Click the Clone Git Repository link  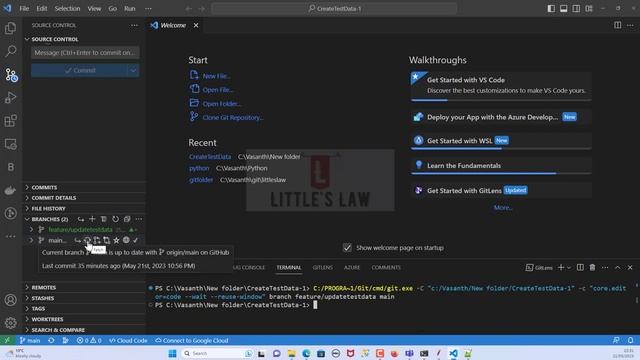[233, 118]
